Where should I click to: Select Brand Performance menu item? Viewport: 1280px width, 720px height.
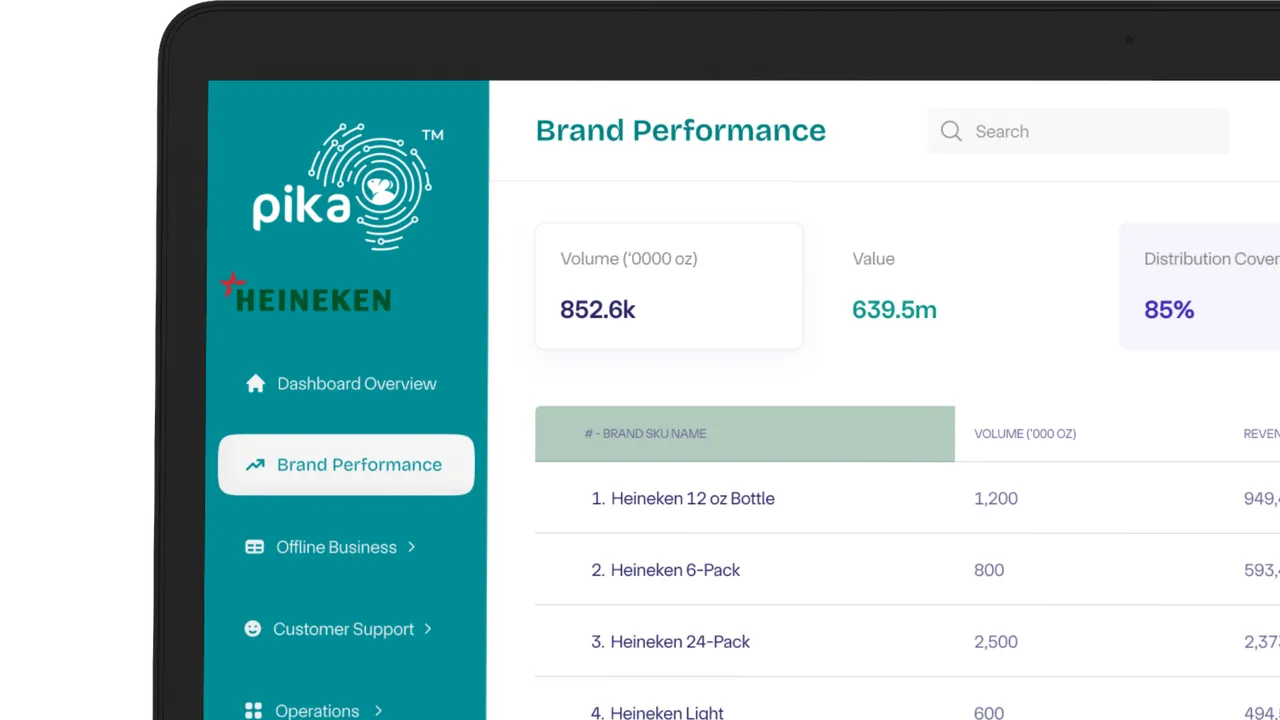[346, 464]
